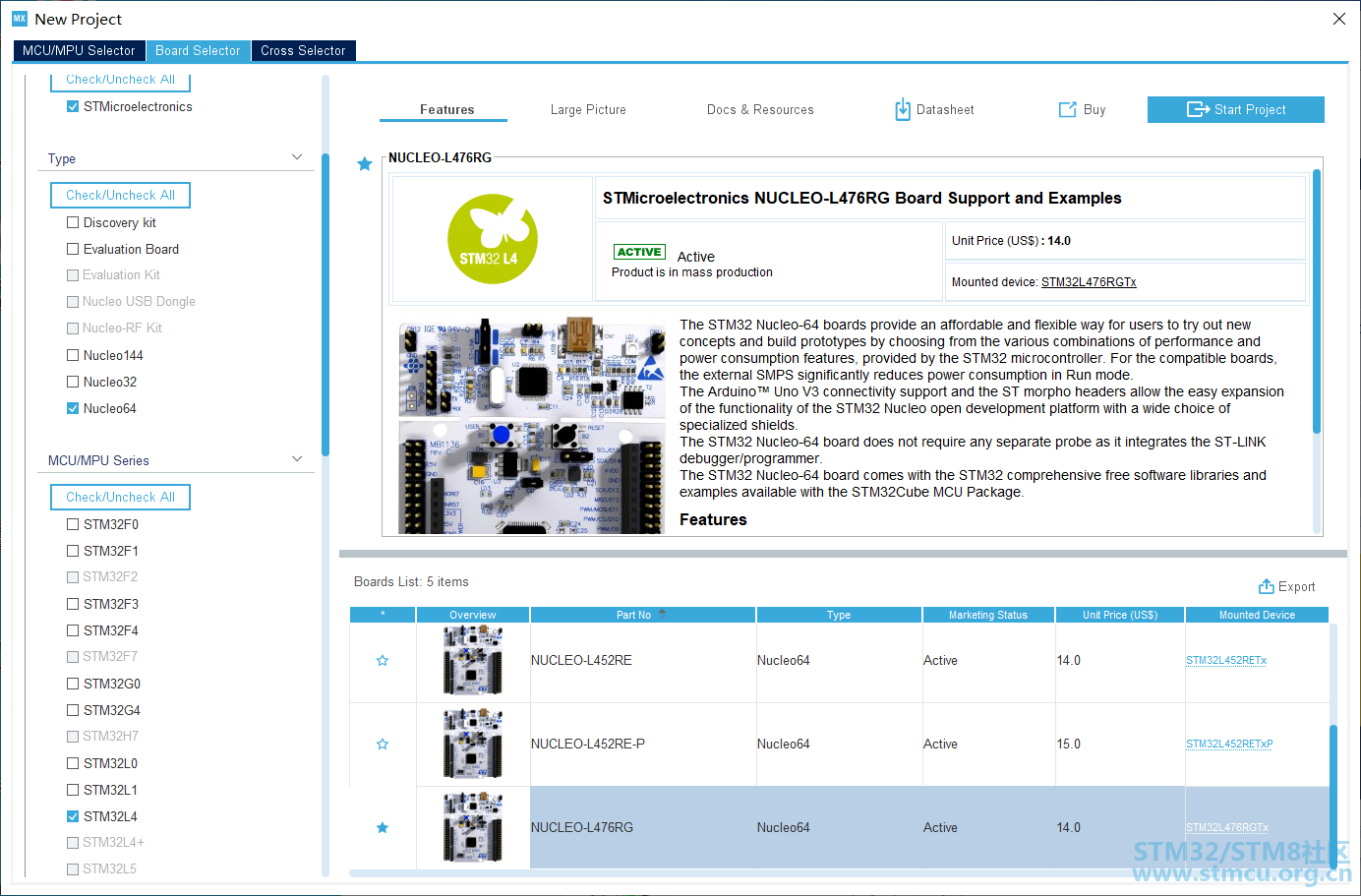Enable the Nucleo32 type filter

(x=73, y=382)
